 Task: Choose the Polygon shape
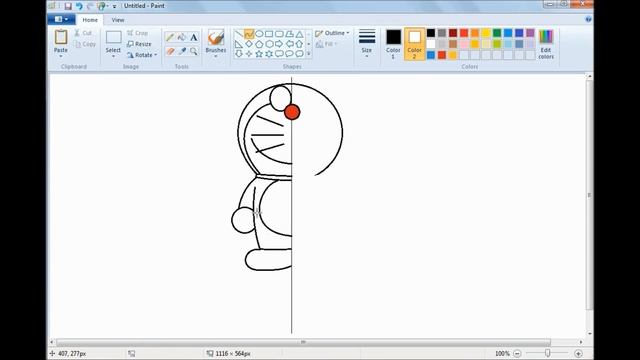click(x=289, y=34)
